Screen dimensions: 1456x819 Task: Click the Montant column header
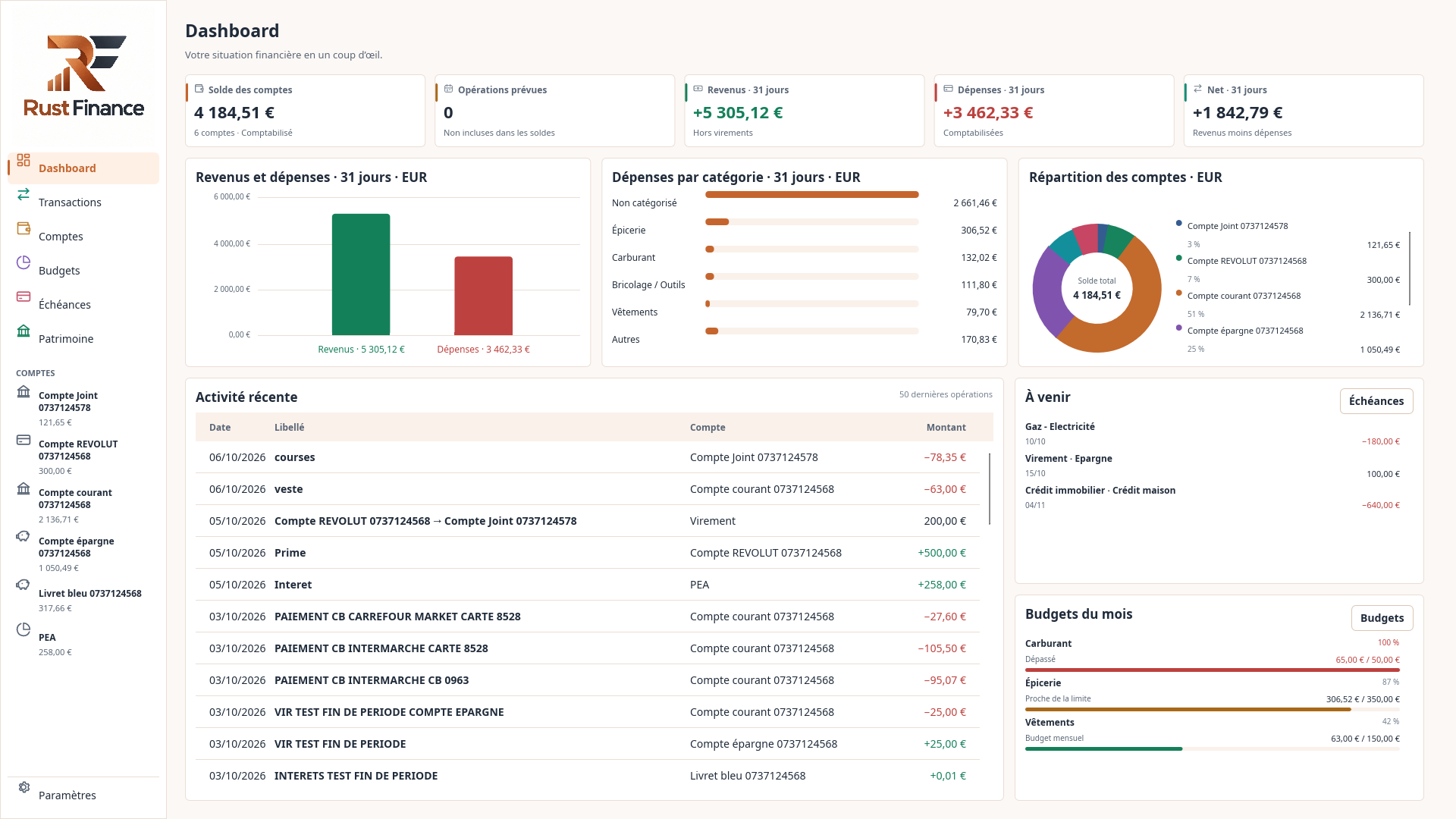tap(946, 428)
